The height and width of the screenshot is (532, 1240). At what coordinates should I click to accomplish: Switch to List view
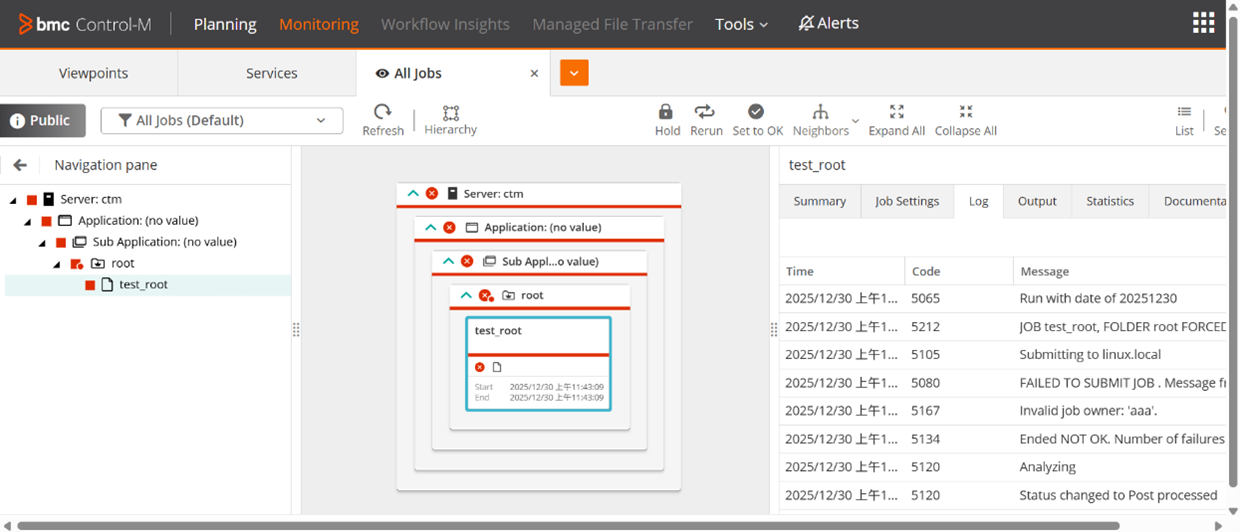click(x=1184, y=113)
